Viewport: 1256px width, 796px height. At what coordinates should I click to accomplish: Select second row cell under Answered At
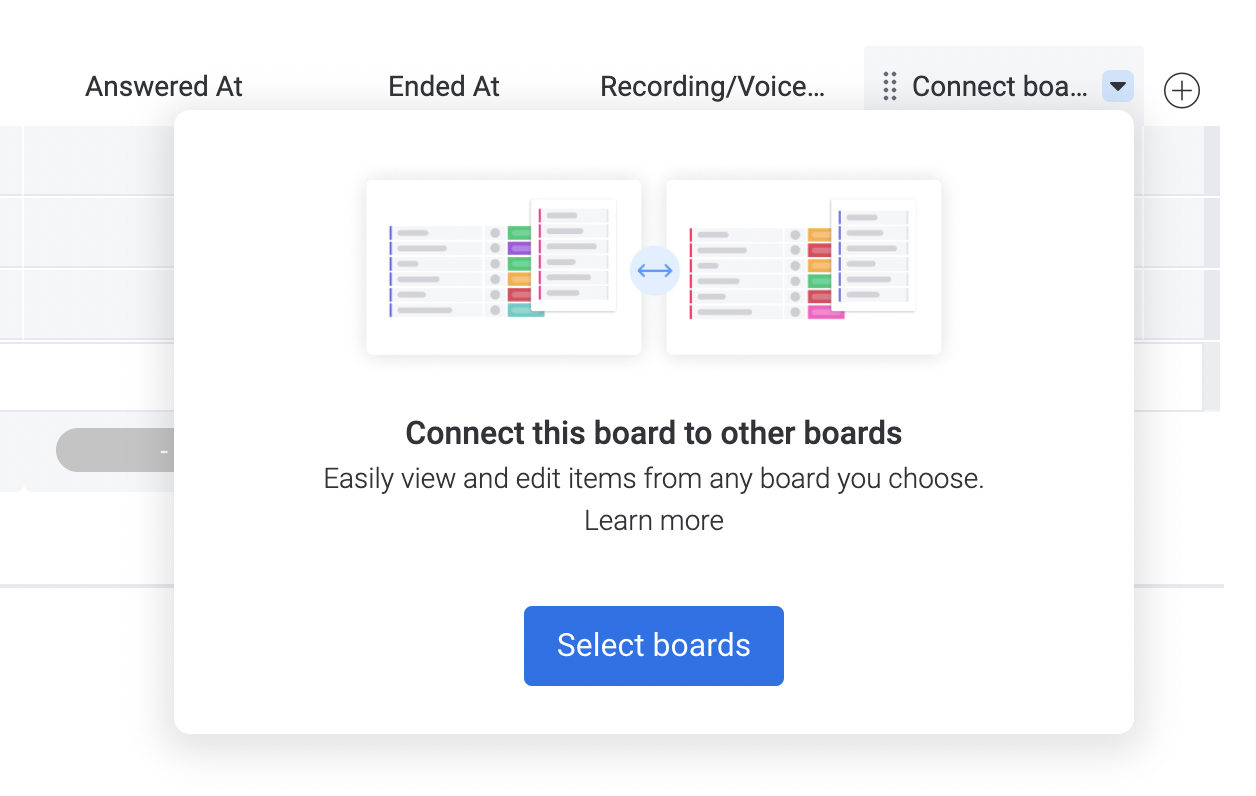(99, 233)
